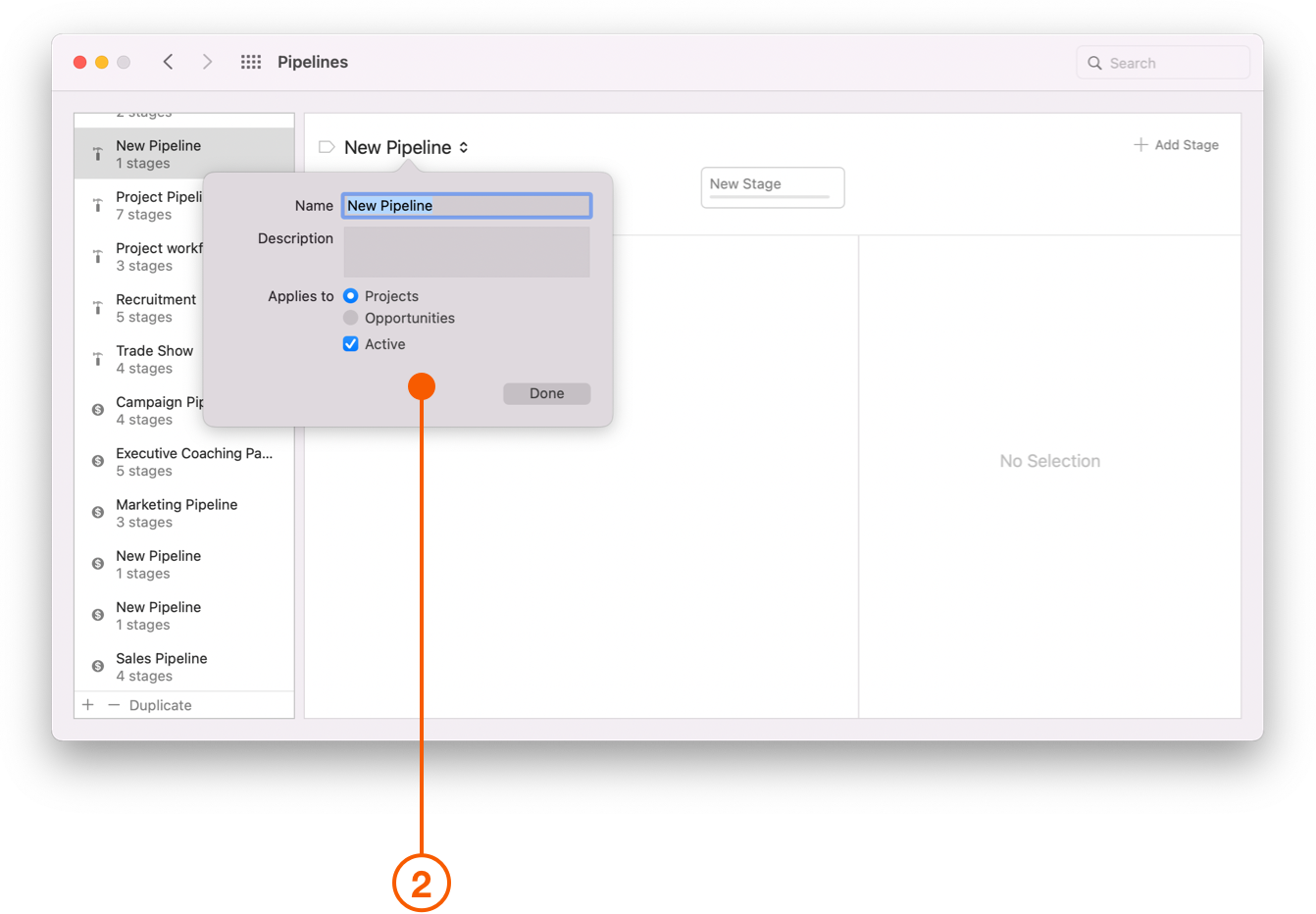
Task: Click the plus icon to add a pipeline
Action: point(87,704)
